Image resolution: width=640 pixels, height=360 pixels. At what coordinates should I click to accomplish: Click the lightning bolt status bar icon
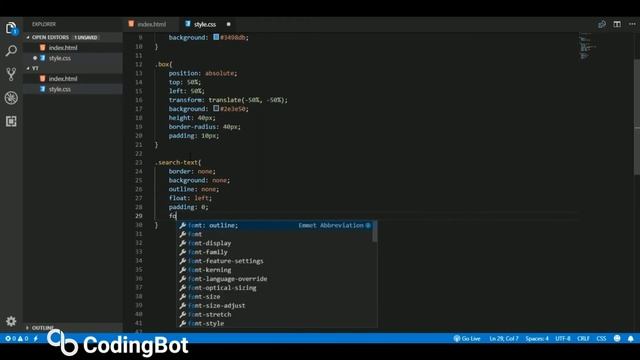[x=36, y=339]
